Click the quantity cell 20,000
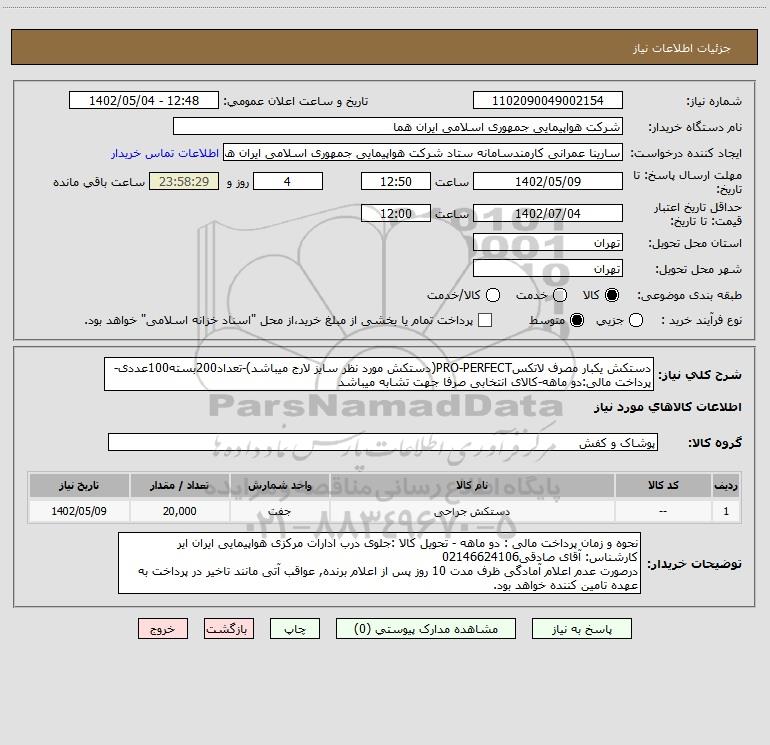Viewport: 770px width, 745px height. coord(179,511)
